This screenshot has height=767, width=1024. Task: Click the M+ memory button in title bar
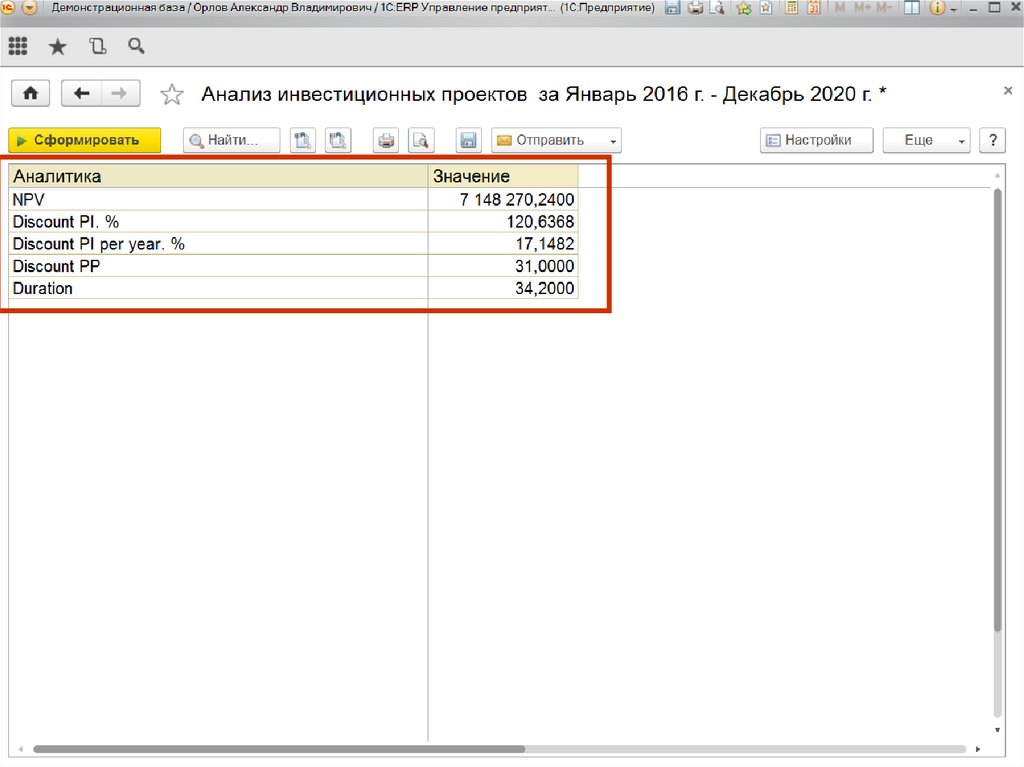pos(861,8)
